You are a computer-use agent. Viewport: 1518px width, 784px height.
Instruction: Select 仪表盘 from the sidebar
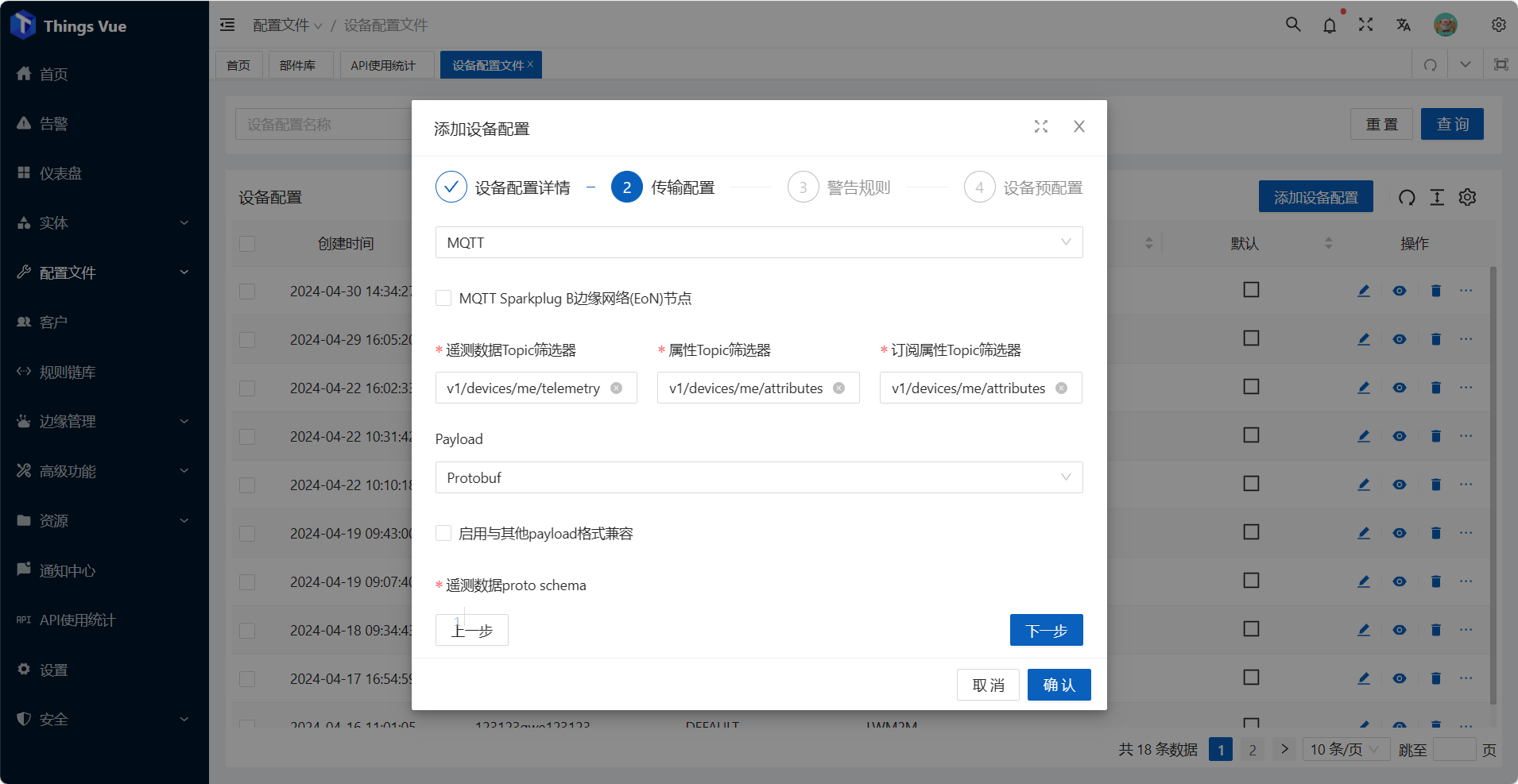pyautogui.click(x=60, y=172)
